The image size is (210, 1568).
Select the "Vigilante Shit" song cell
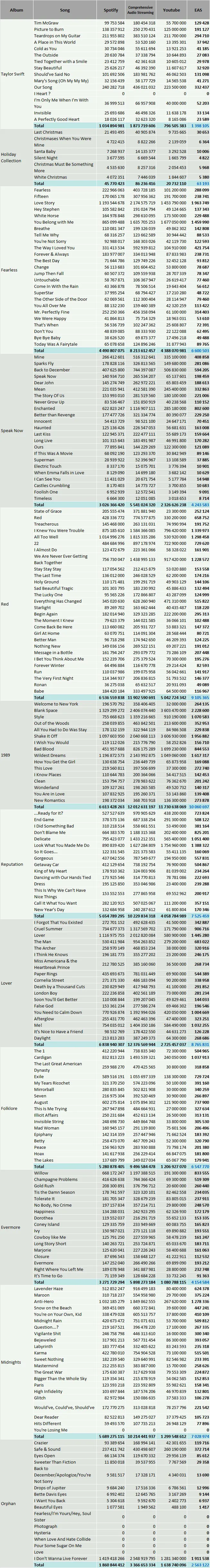tap(65, 1333)
